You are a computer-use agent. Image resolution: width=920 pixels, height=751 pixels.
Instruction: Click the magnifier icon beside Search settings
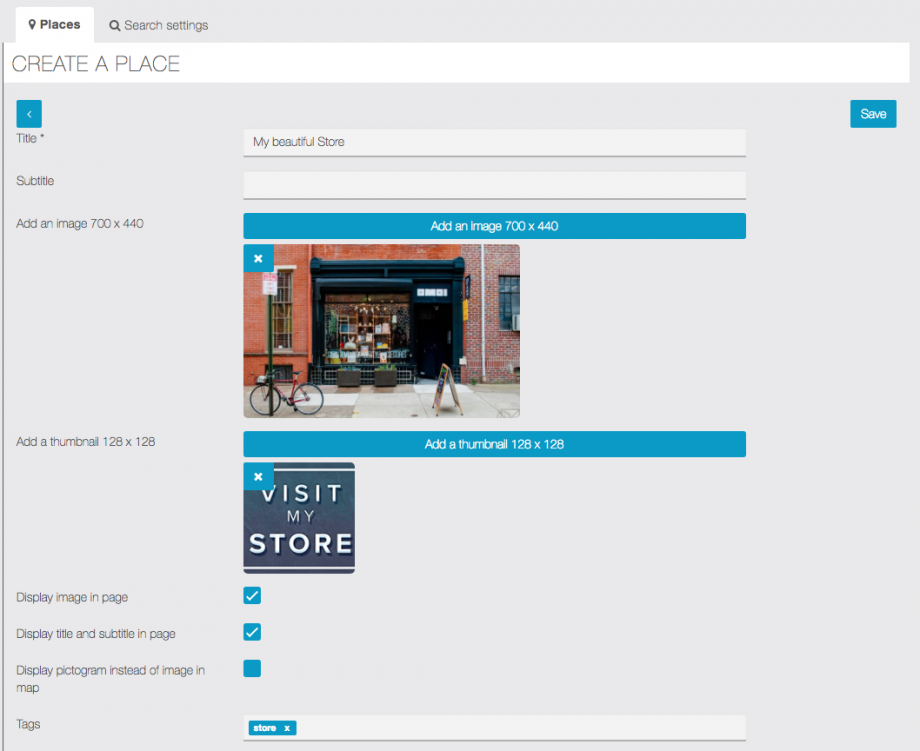pyautogui.click(x=115, y=25)
